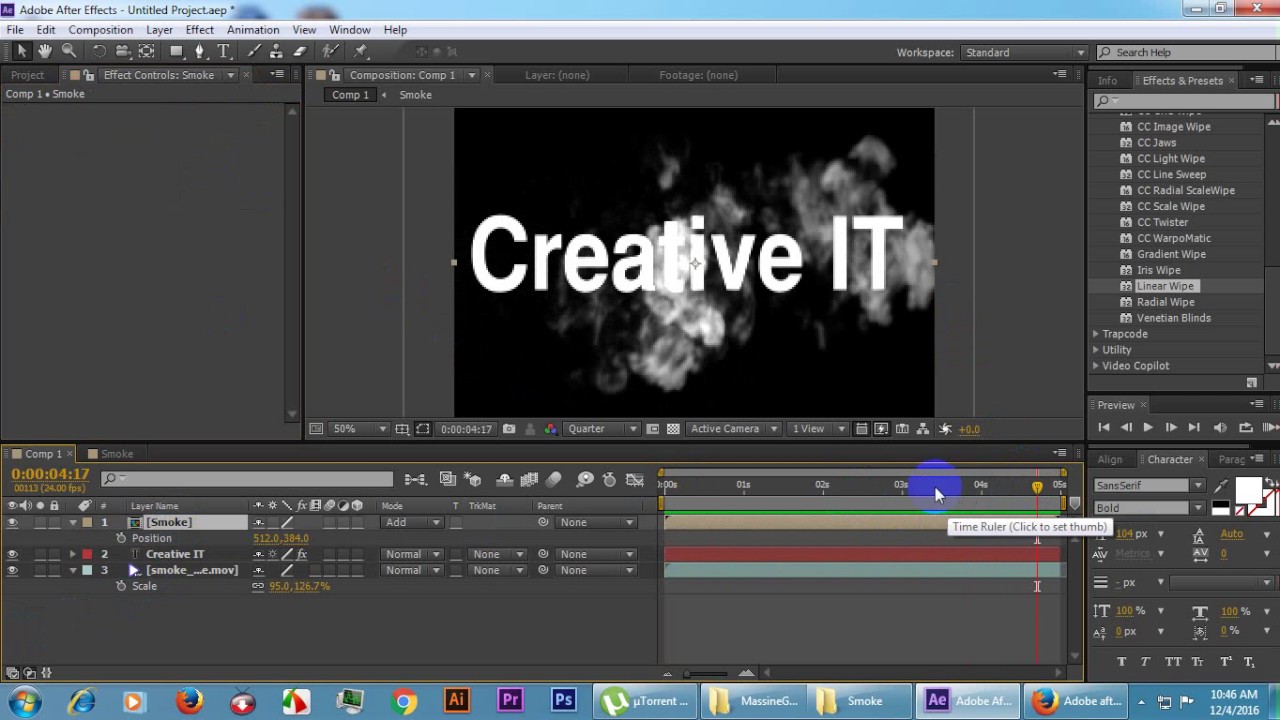The height and width of the screenshot is (720, 1280).
Task: Click the Take Snapshot camera icon
Action: pyautogui.click(x=509, y=429)
